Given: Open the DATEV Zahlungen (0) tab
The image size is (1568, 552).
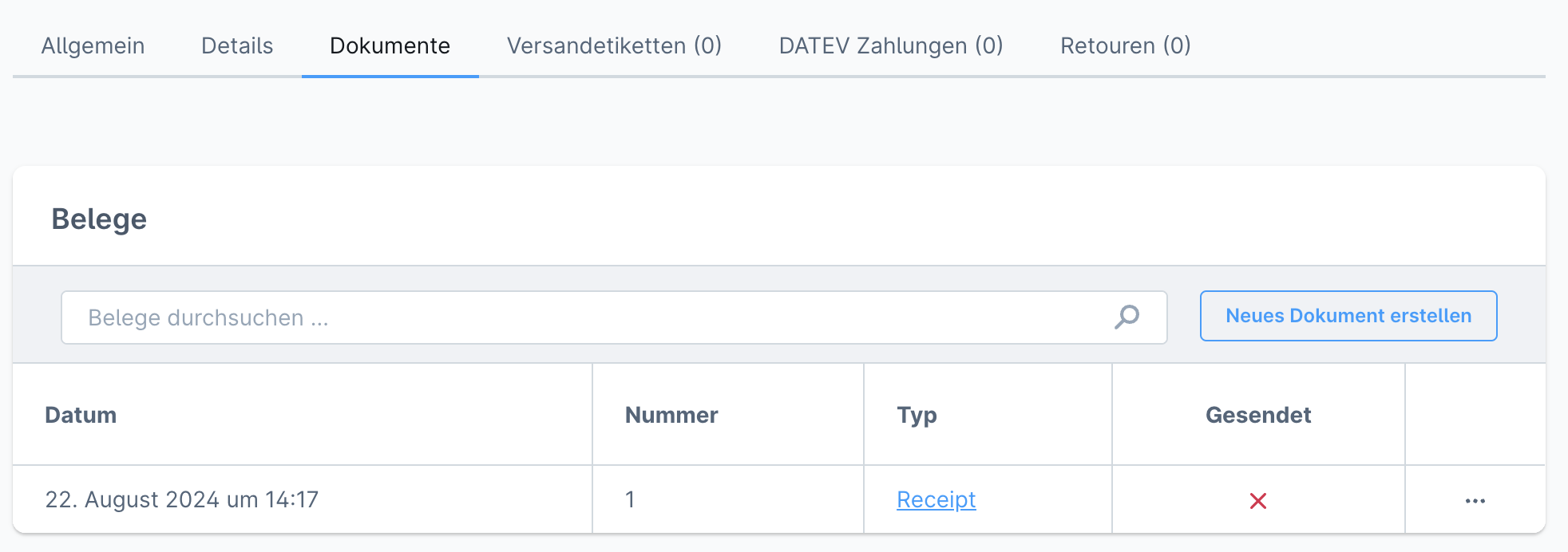Looking at the screenshot, I should (x=891, y=45).
